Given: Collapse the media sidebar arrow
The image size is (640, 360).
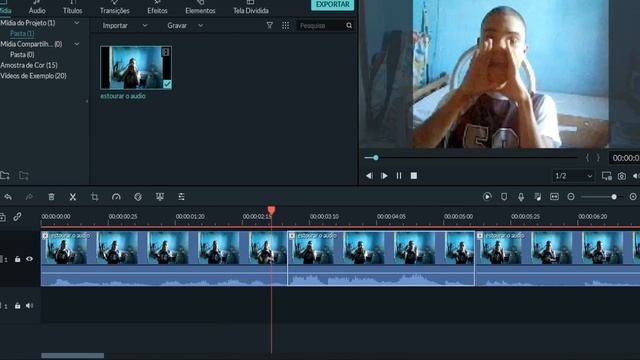Looking at the screenshot, I should 87,101.
